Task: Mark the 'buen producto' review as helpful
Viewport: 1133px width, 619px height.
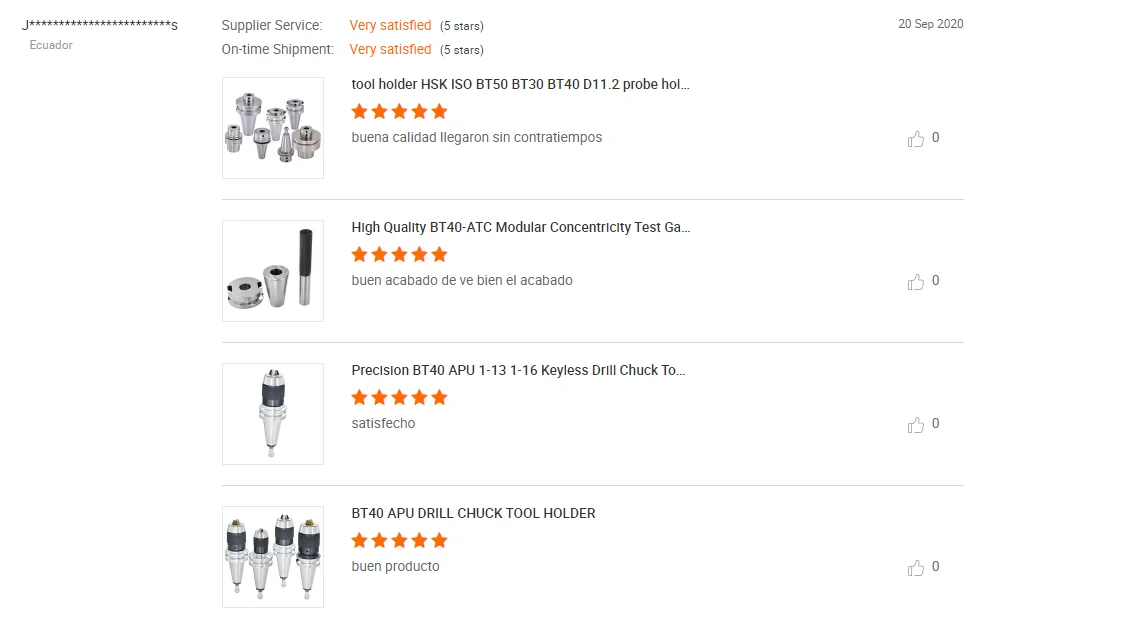Action: point(916,568)
